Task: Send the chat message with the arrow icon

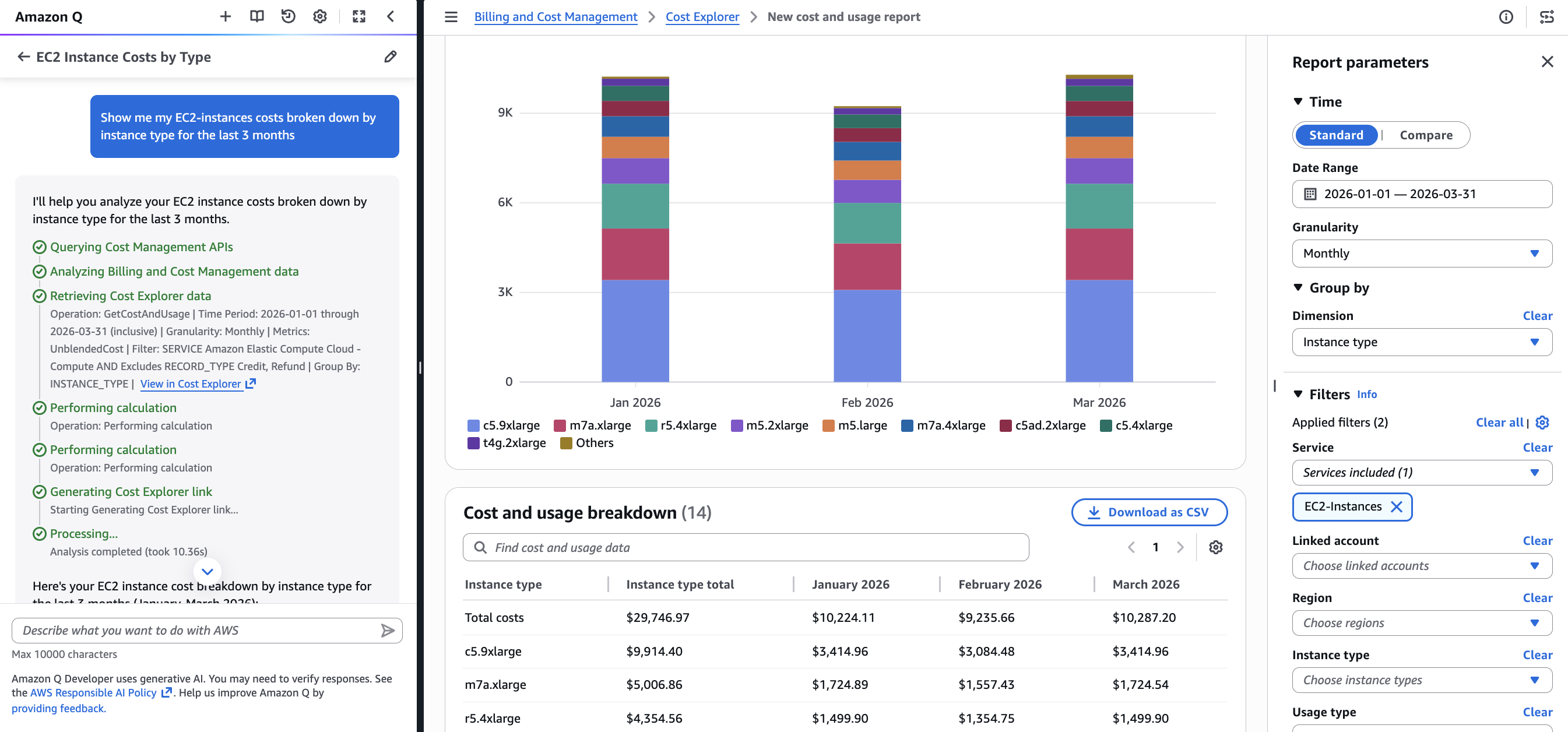Action: click(x=388, y=631)
